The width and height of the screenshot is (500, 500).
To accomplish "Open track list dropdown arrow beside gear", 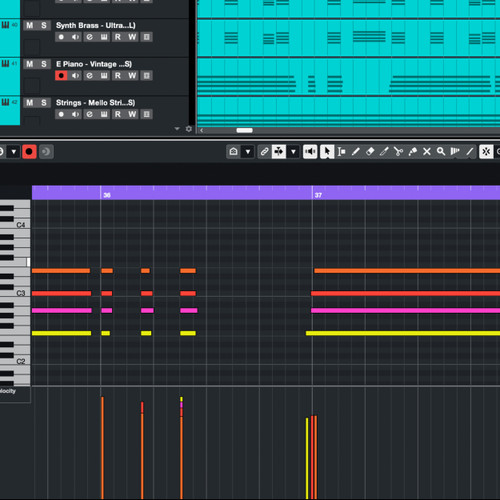I will (x=177, y=129).
